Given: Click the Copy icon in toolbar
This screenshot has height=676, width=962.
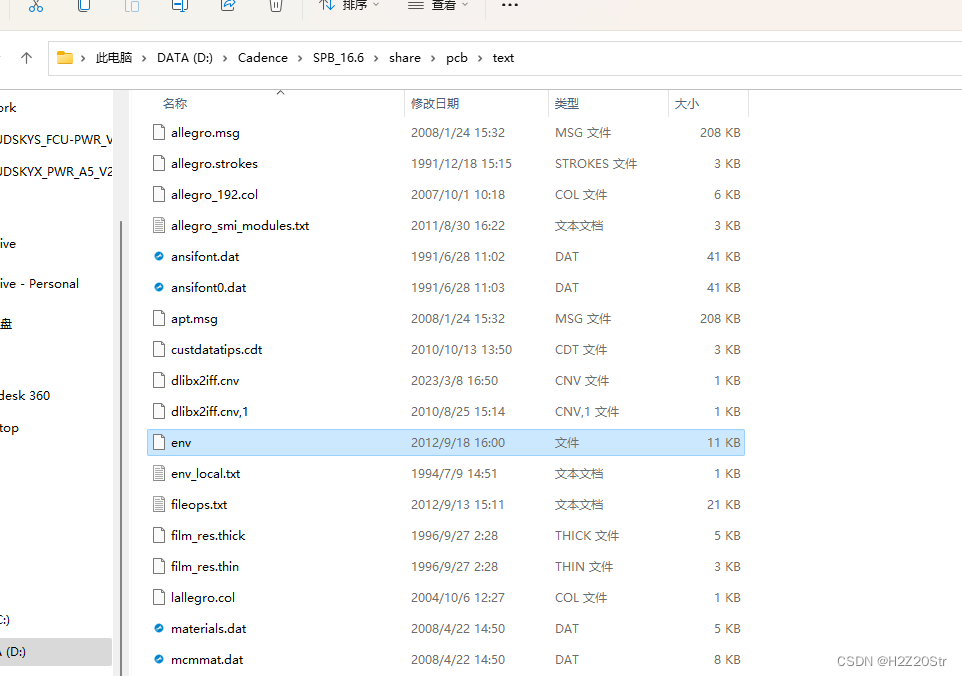Looking at the screenshot, I should click(x=84, y=6).
